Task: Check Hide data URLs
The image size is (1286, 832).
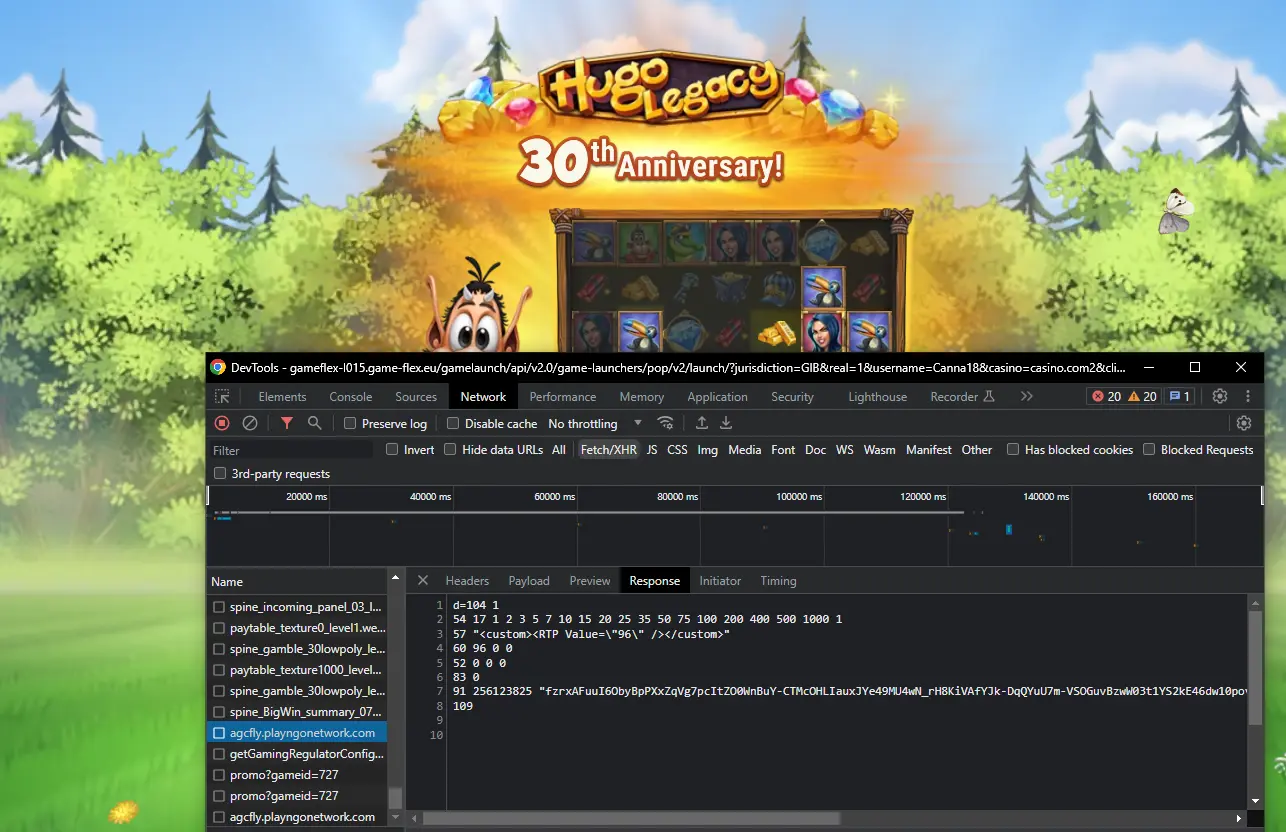Action: click(x=450, y=450)
